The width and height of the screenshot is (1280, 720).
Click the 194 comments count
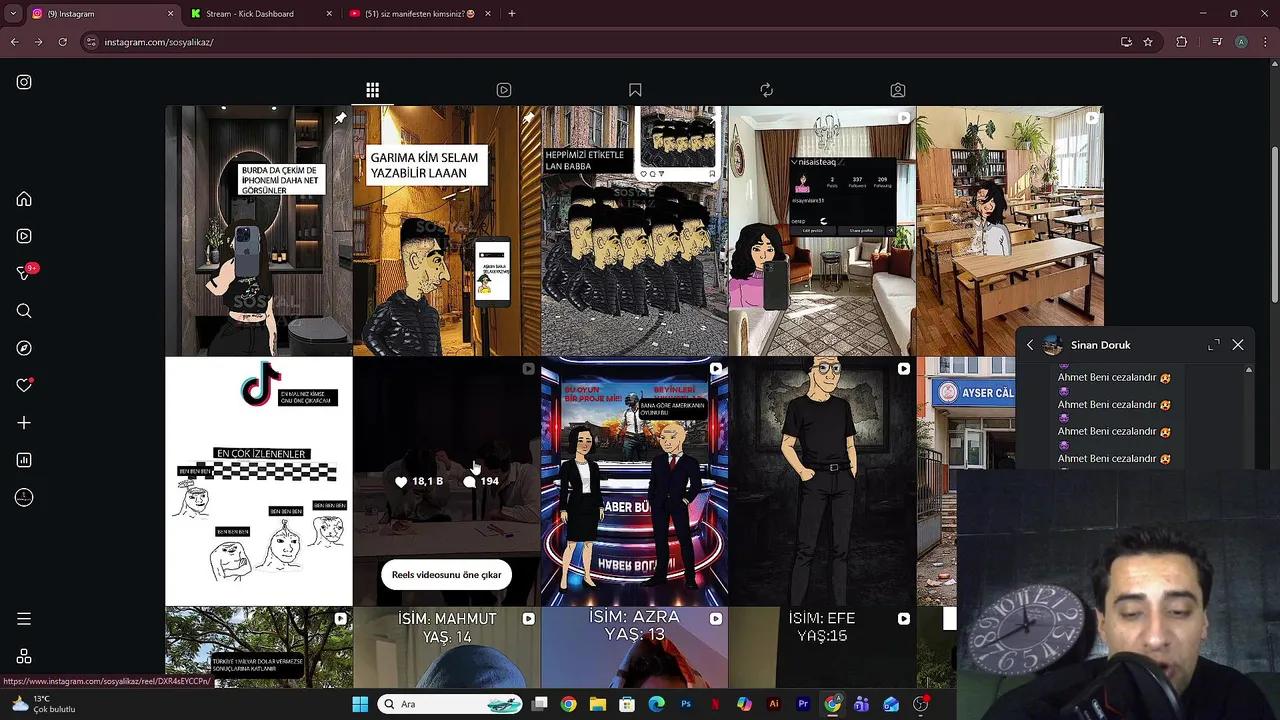click(x=481, y=481)
